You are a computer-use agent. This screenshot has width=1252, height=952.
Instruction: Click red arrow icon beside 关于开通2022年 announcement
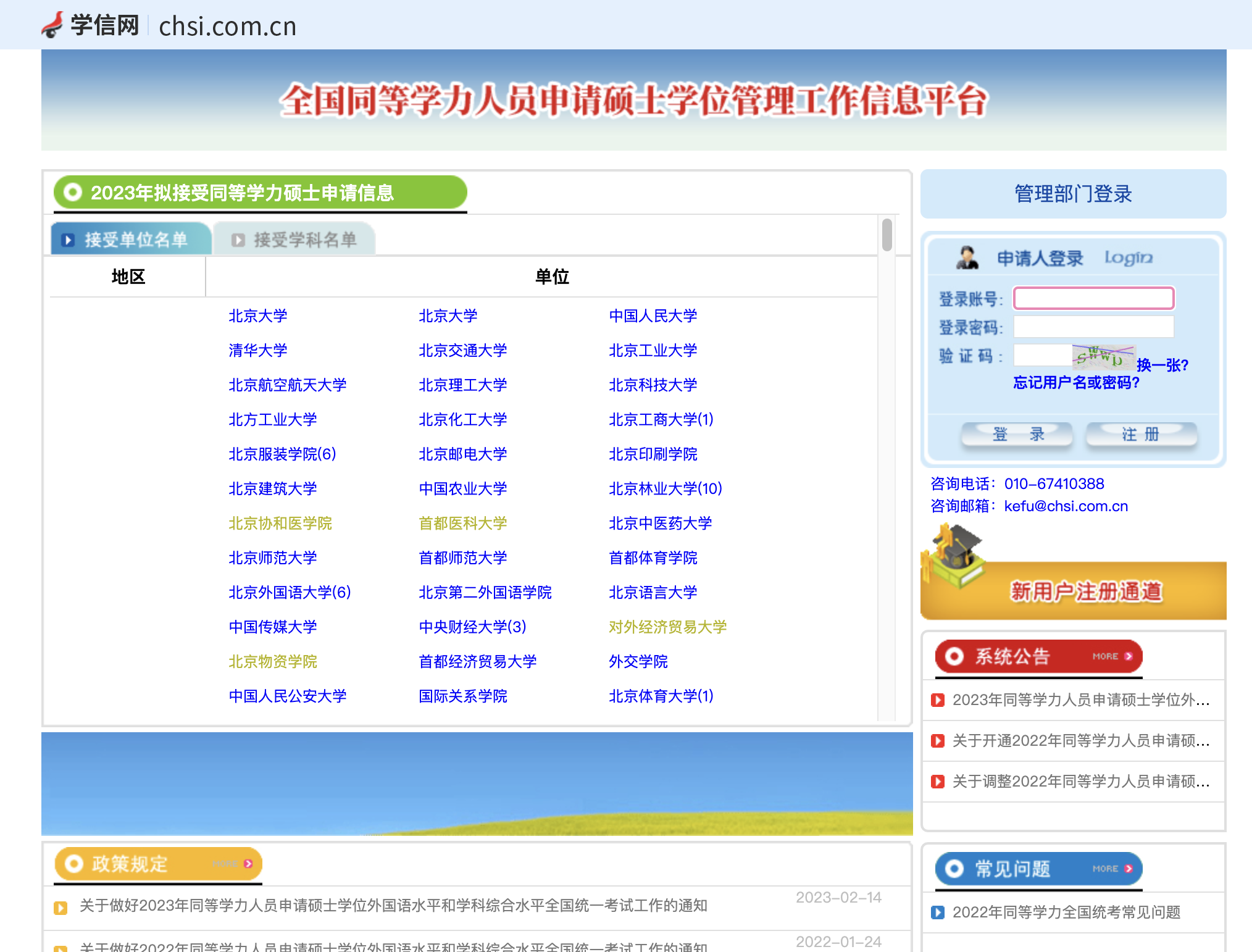click(x=938, y=741)
